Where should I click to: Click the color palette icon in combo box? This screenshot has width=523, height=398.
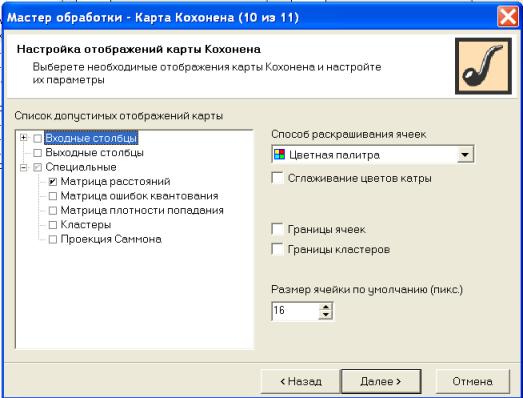pyautogui.click(x=280, y=154)
